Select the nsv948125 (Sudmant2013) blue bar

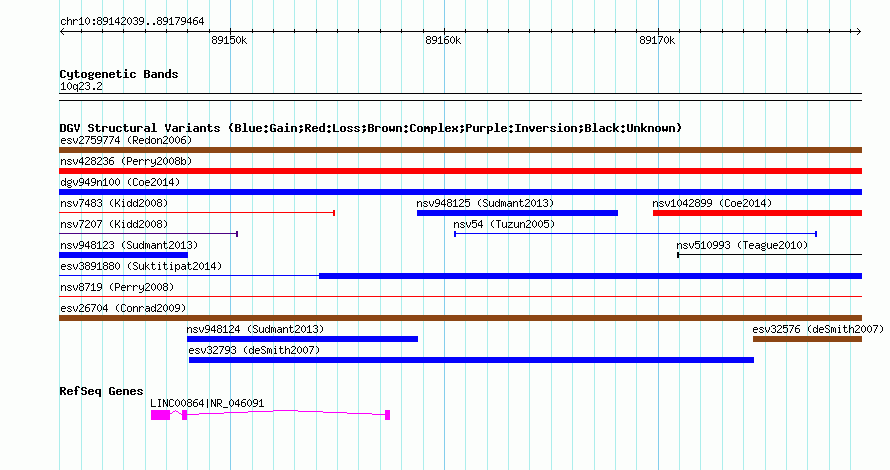pyautogui.click(x=517, y=213)
